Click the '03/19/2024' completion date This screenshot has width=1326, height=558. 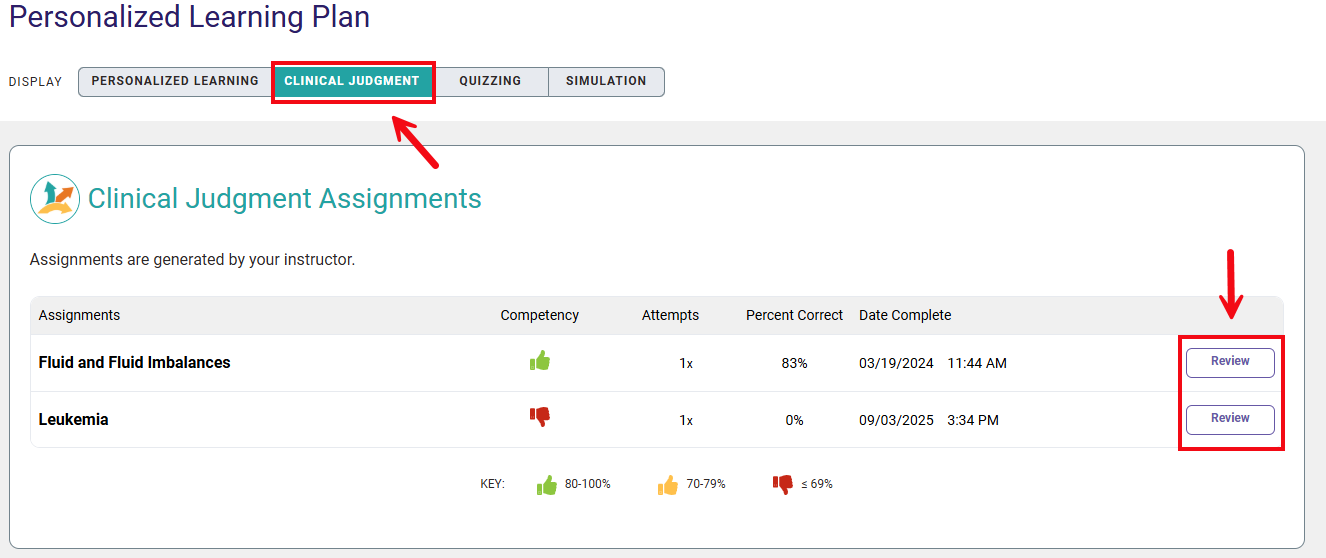click(896, 364)
